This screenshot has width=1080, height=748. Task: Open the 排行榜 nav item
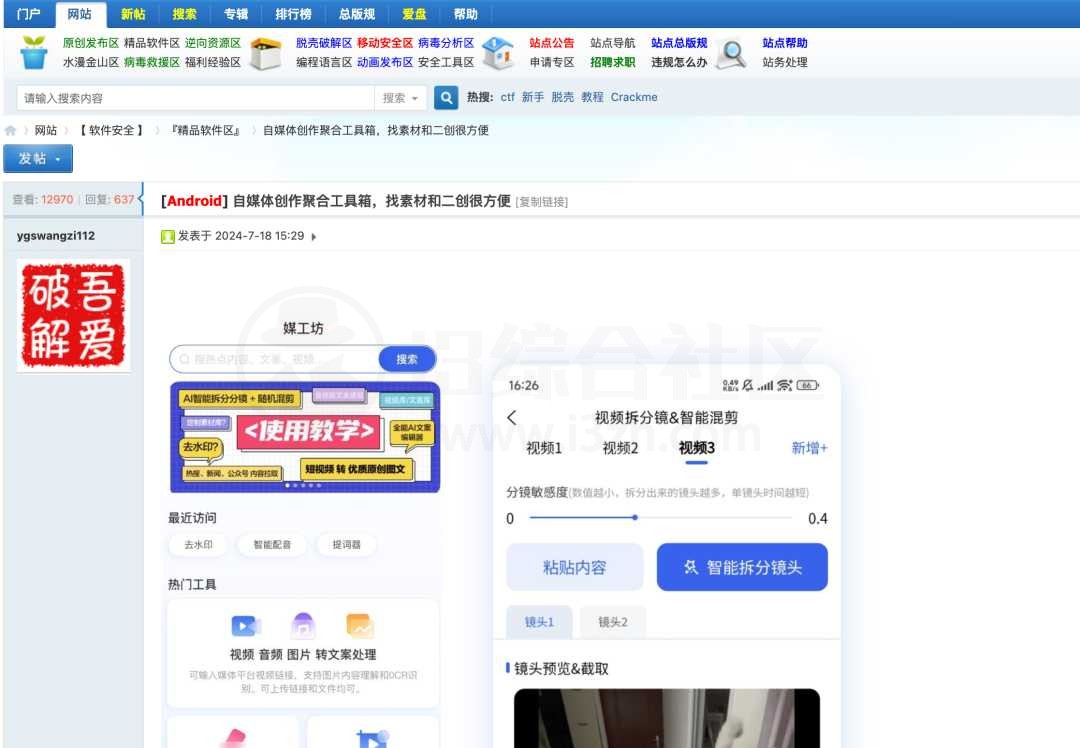pyautogui.click(x=293, y=14)
